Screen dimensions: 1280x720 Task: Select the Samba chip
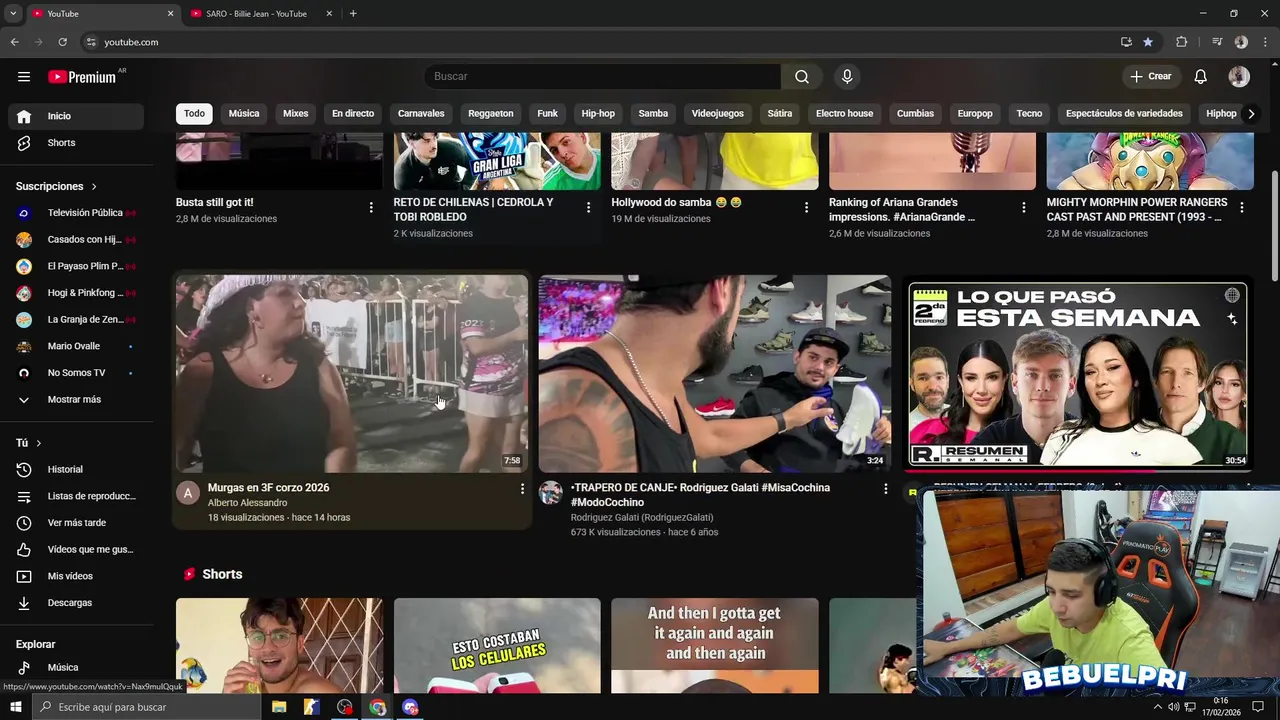[653, 114]
